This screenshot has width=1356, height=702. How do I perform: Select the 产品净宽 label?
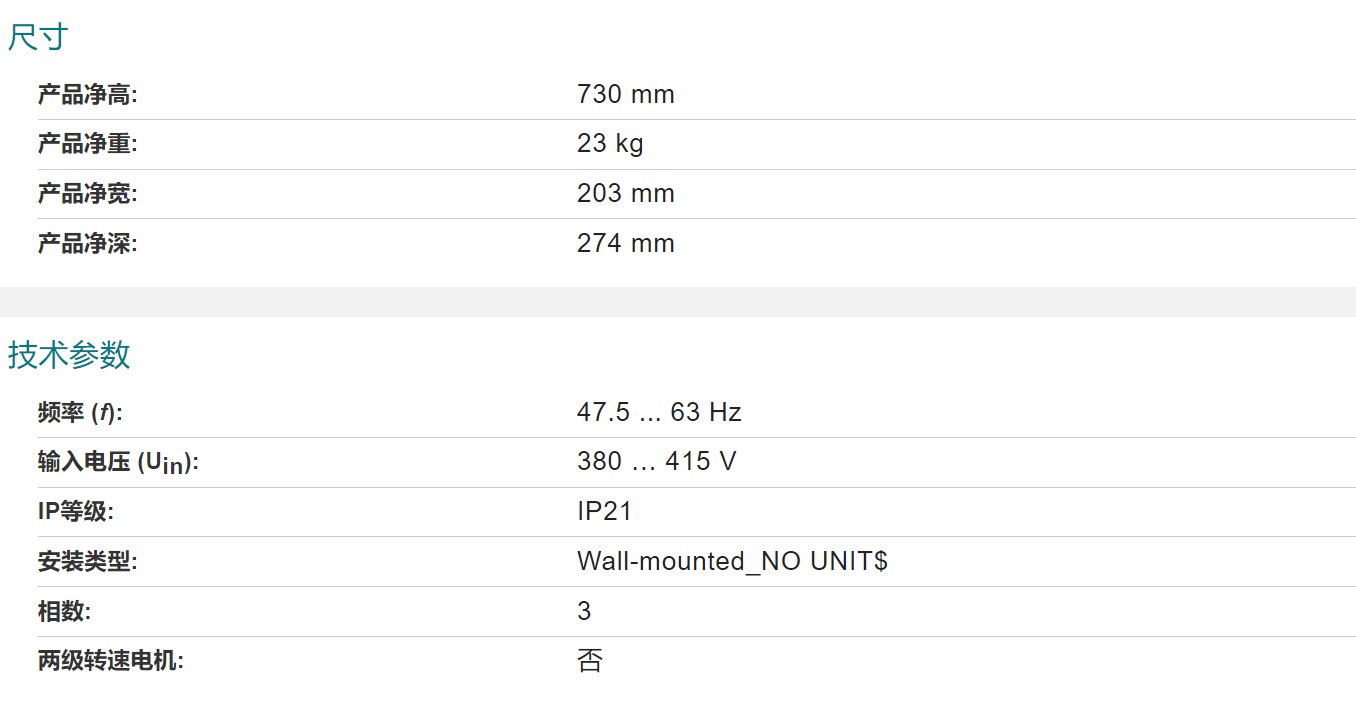(x=87, y=194)
